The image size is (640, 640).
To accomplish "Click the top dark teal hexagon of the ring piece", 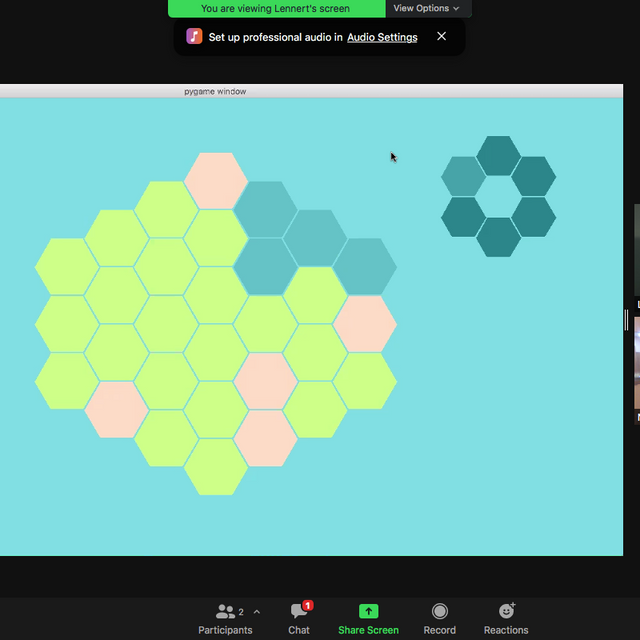I will [498, 156].
